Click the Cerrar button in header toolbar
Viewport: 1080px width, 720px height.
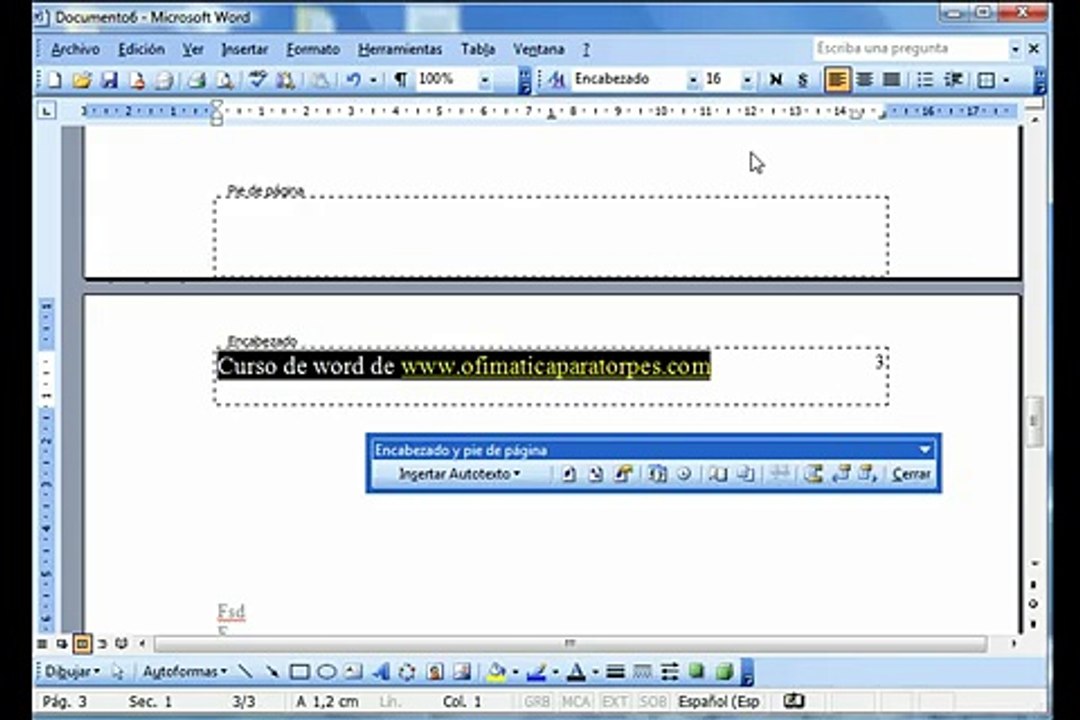click(911, 474)
